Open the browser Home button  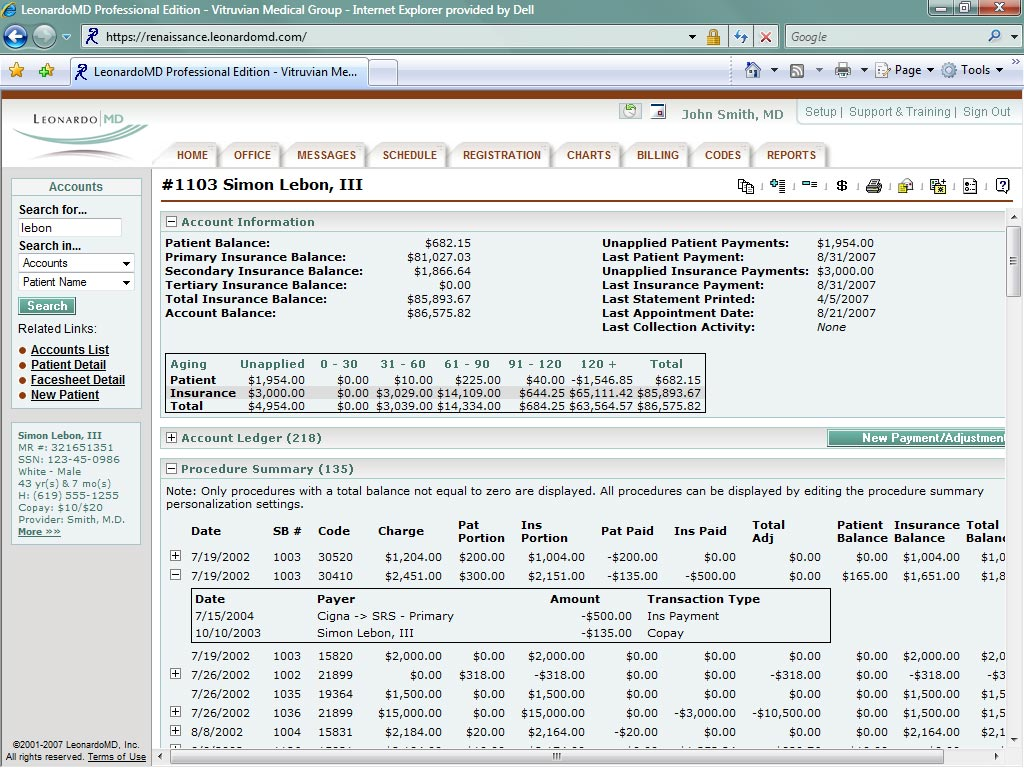tap(754, 70)
